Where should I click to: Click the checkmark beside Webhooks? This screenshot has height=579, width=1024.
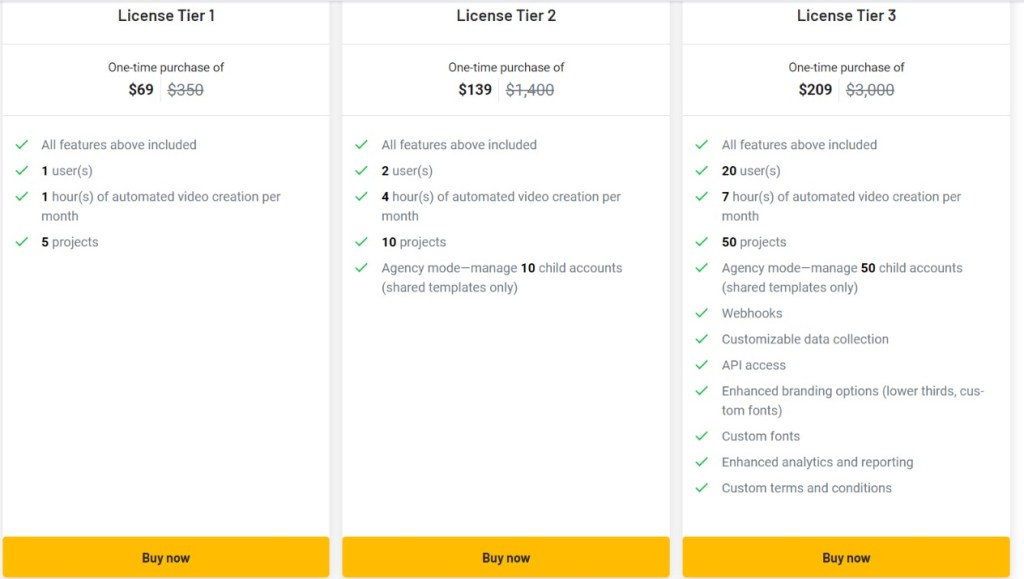(x=702, y=313)
